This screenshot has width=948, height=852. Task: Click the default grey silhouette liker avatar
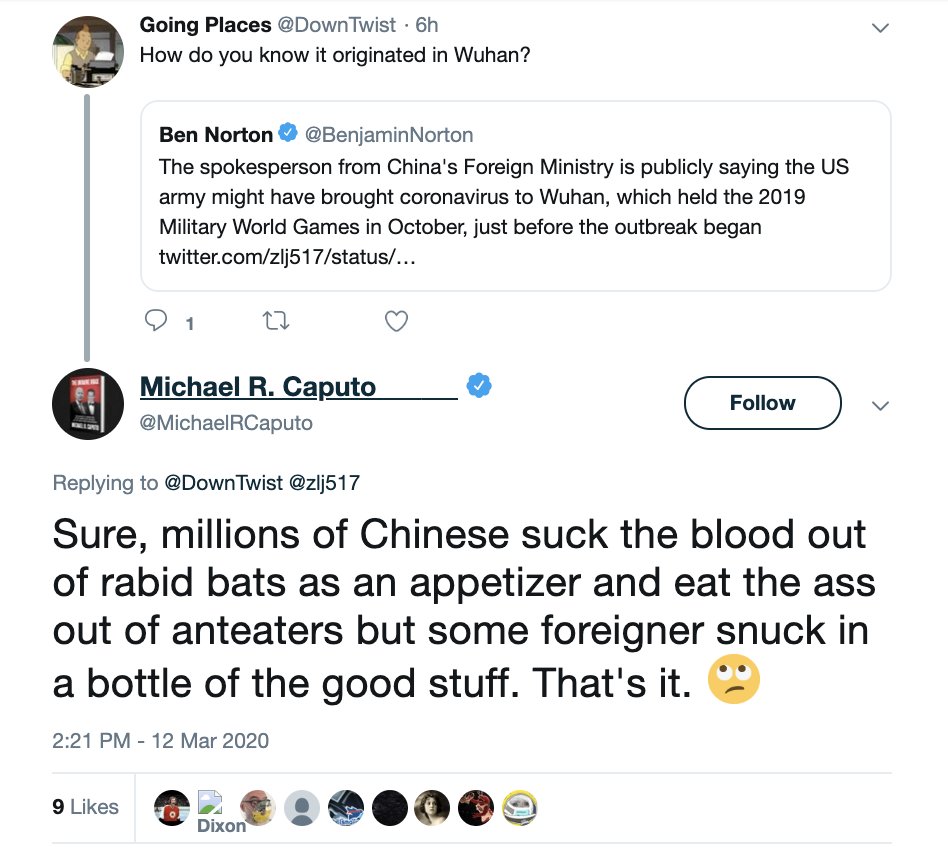tap(302, 808)
